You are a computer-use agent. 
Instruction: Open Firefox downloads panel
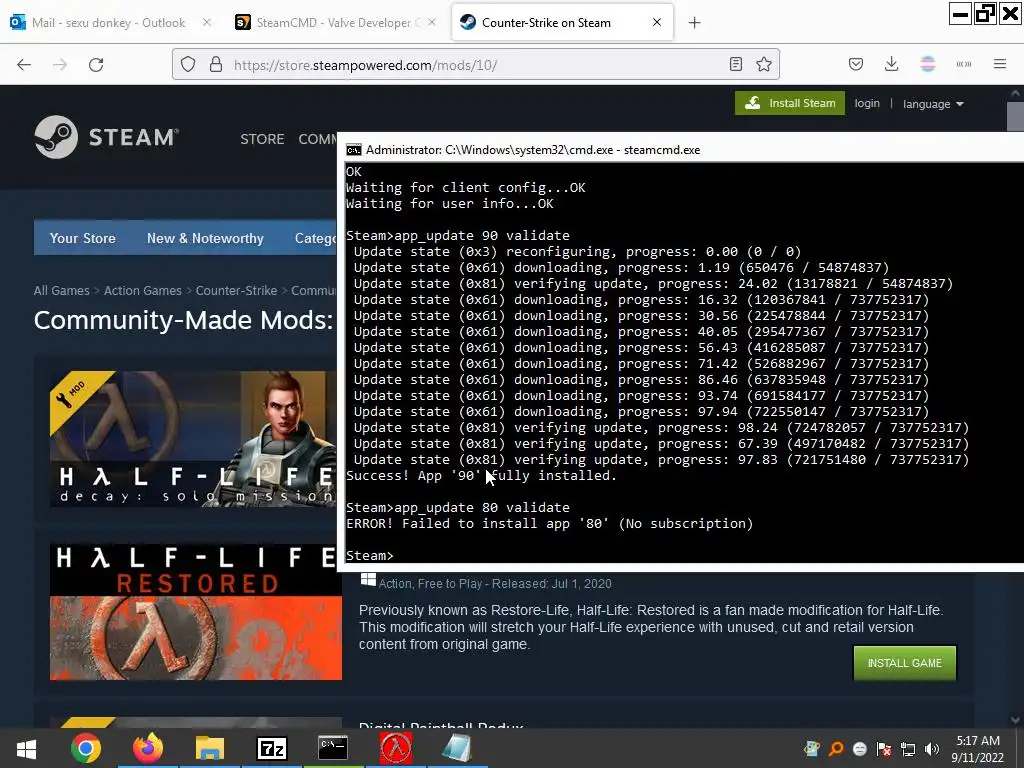[x=891, y=64]
